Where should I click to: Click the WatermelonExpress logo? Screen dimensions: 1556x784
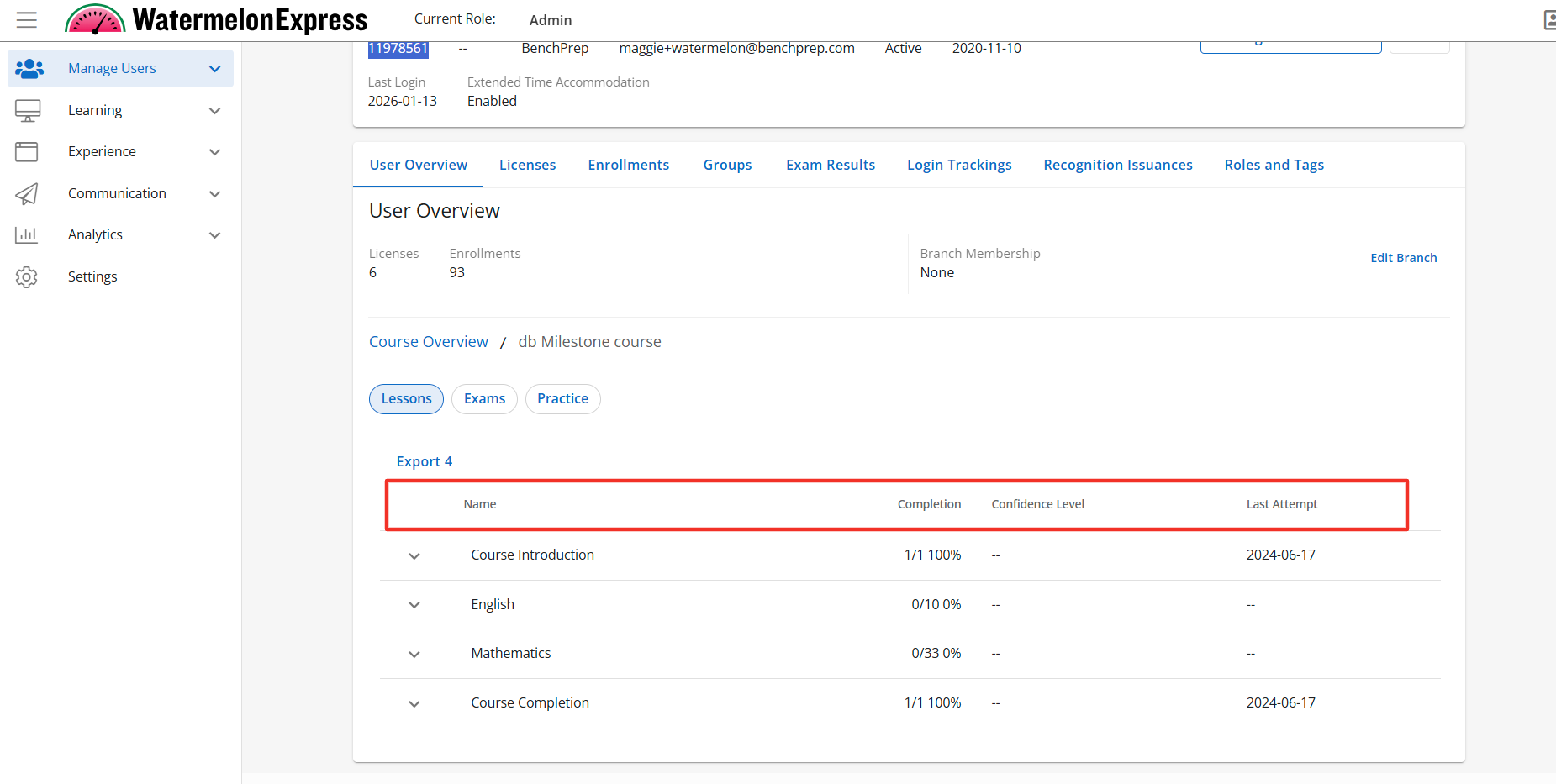click(x=217, y=19)
